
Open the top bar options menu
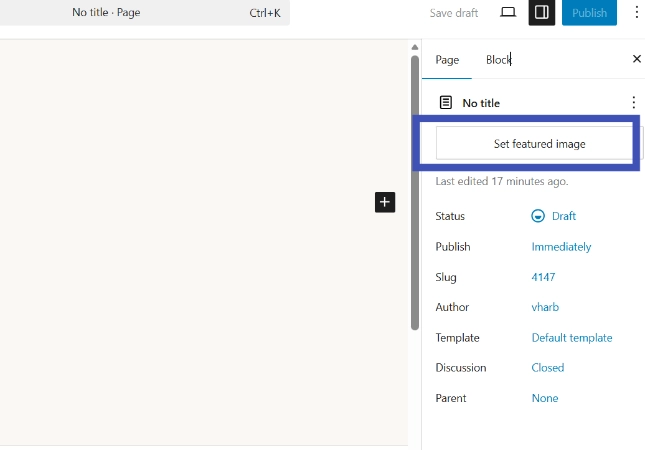[636, 12]
